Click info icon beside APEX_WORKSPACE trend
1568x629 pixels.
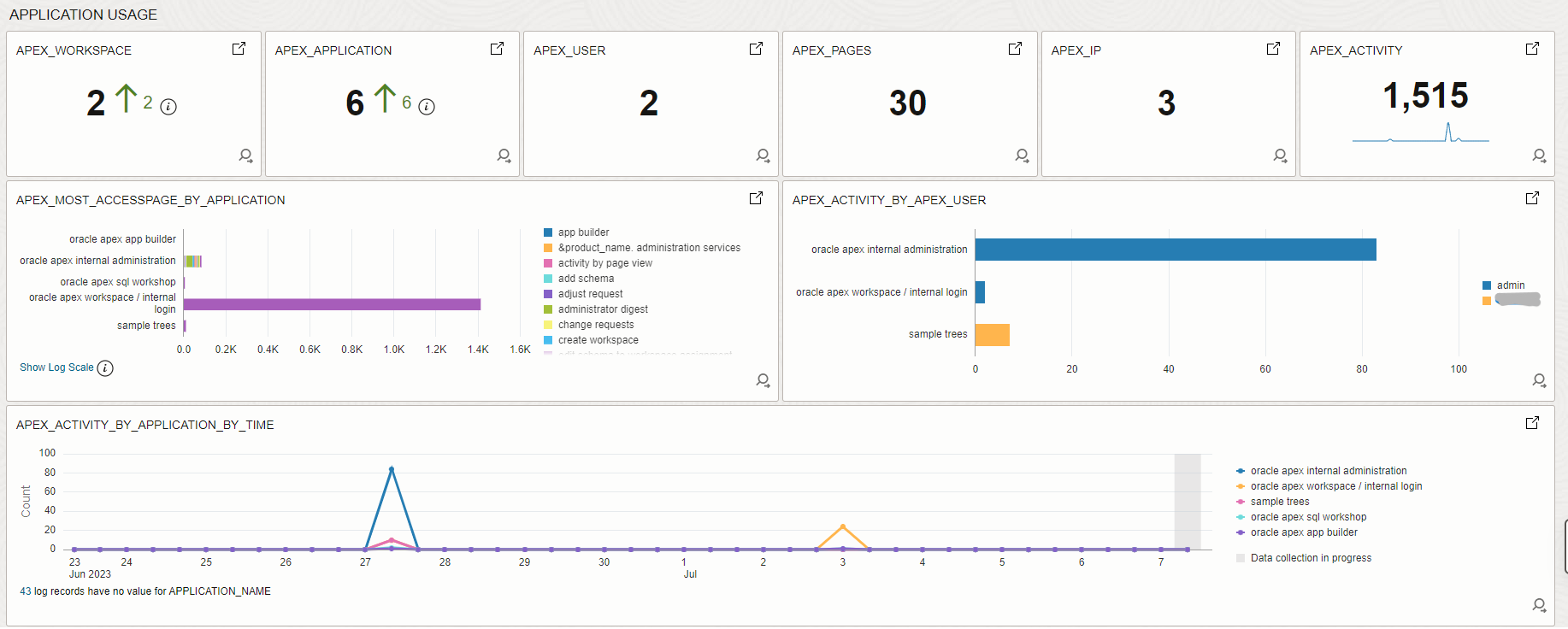coord(168,107)
